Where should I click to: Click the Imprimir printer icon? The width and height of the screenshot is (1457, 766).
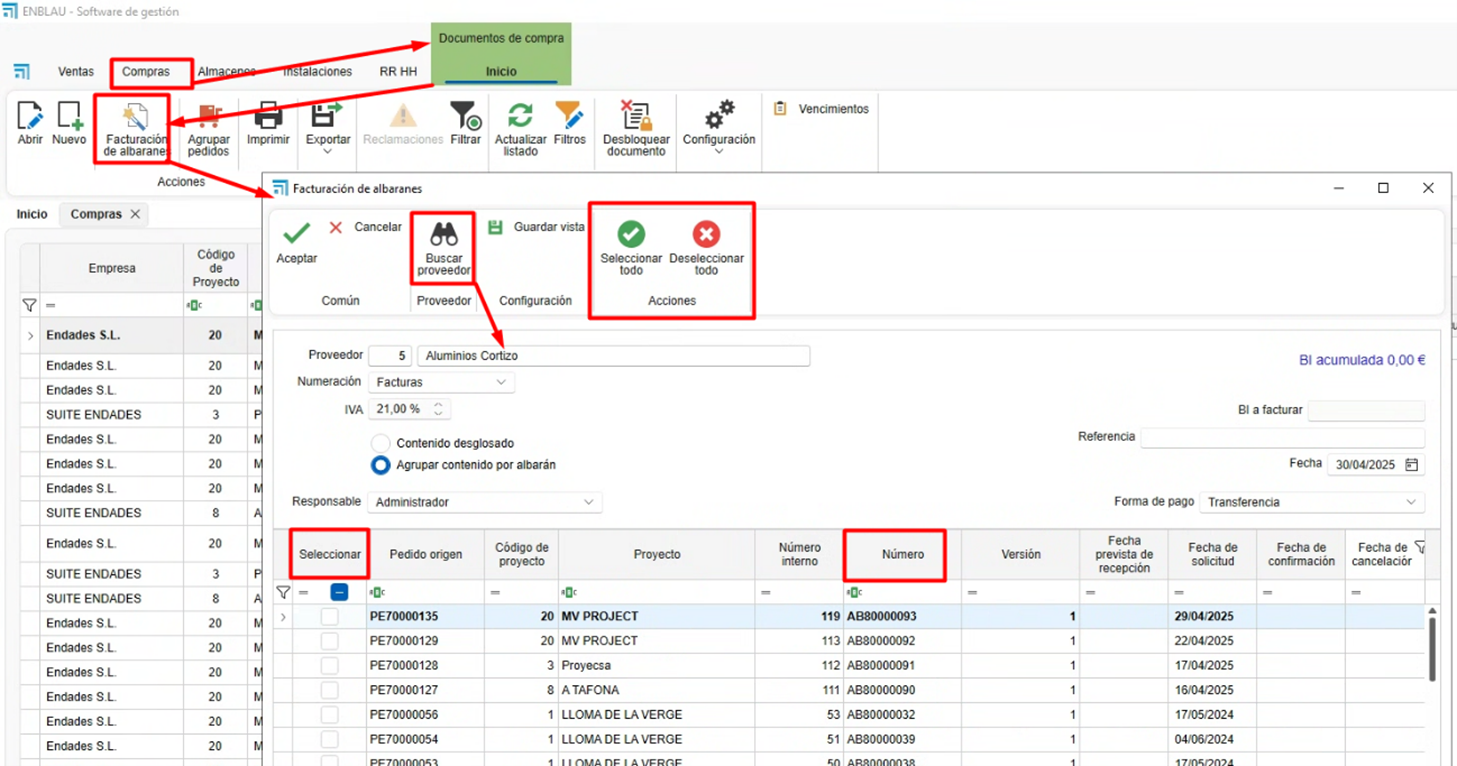[268, 115]
